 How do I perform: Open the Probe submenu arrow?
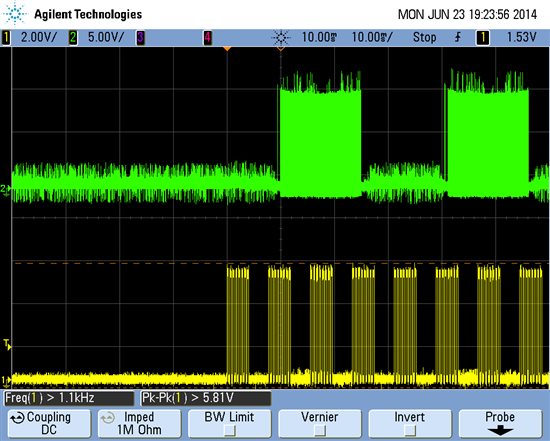point(500,430)
